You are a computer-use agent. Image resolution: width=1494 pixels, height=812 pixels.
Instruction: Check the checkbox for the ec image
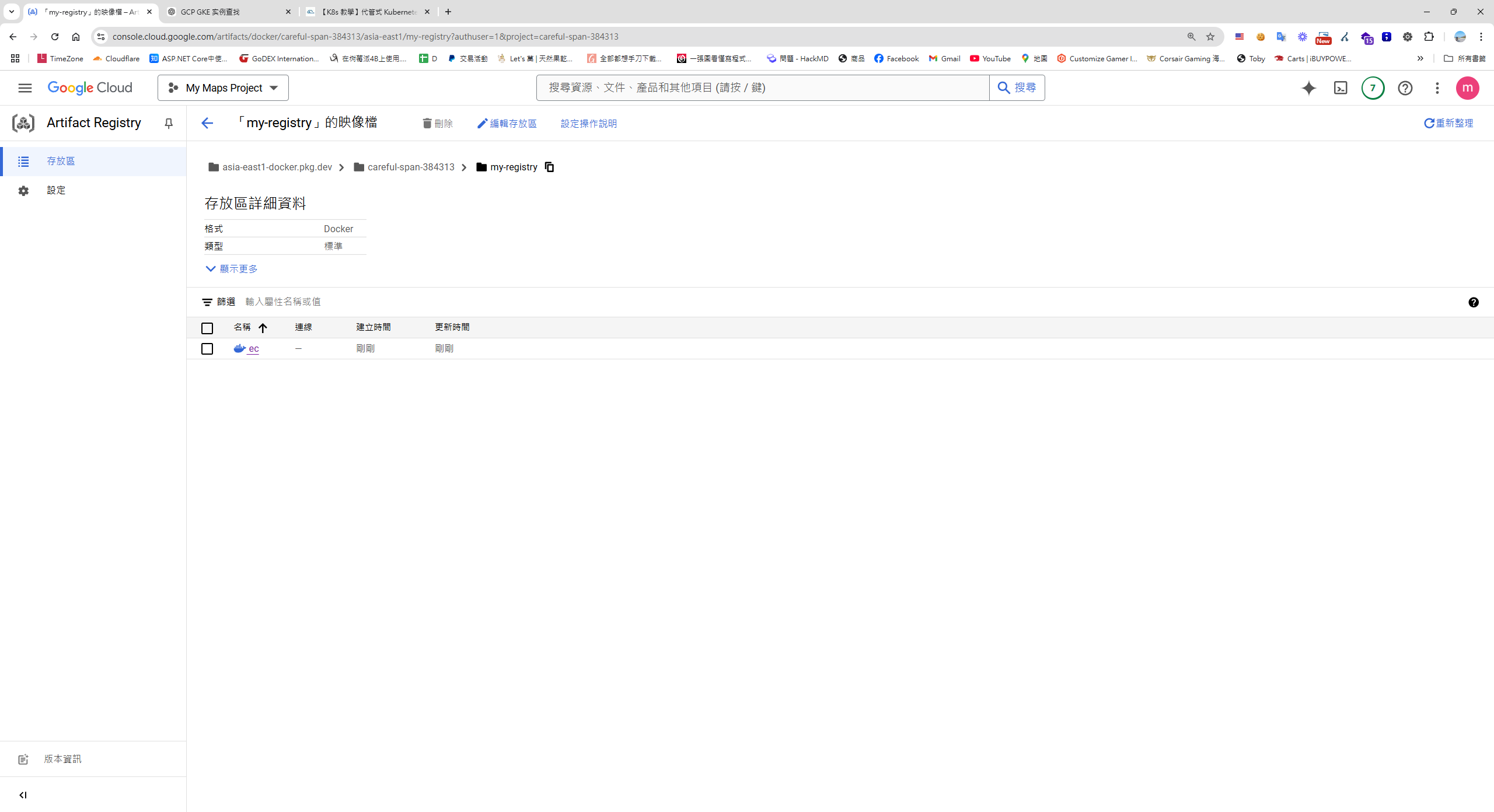point(207,348)
